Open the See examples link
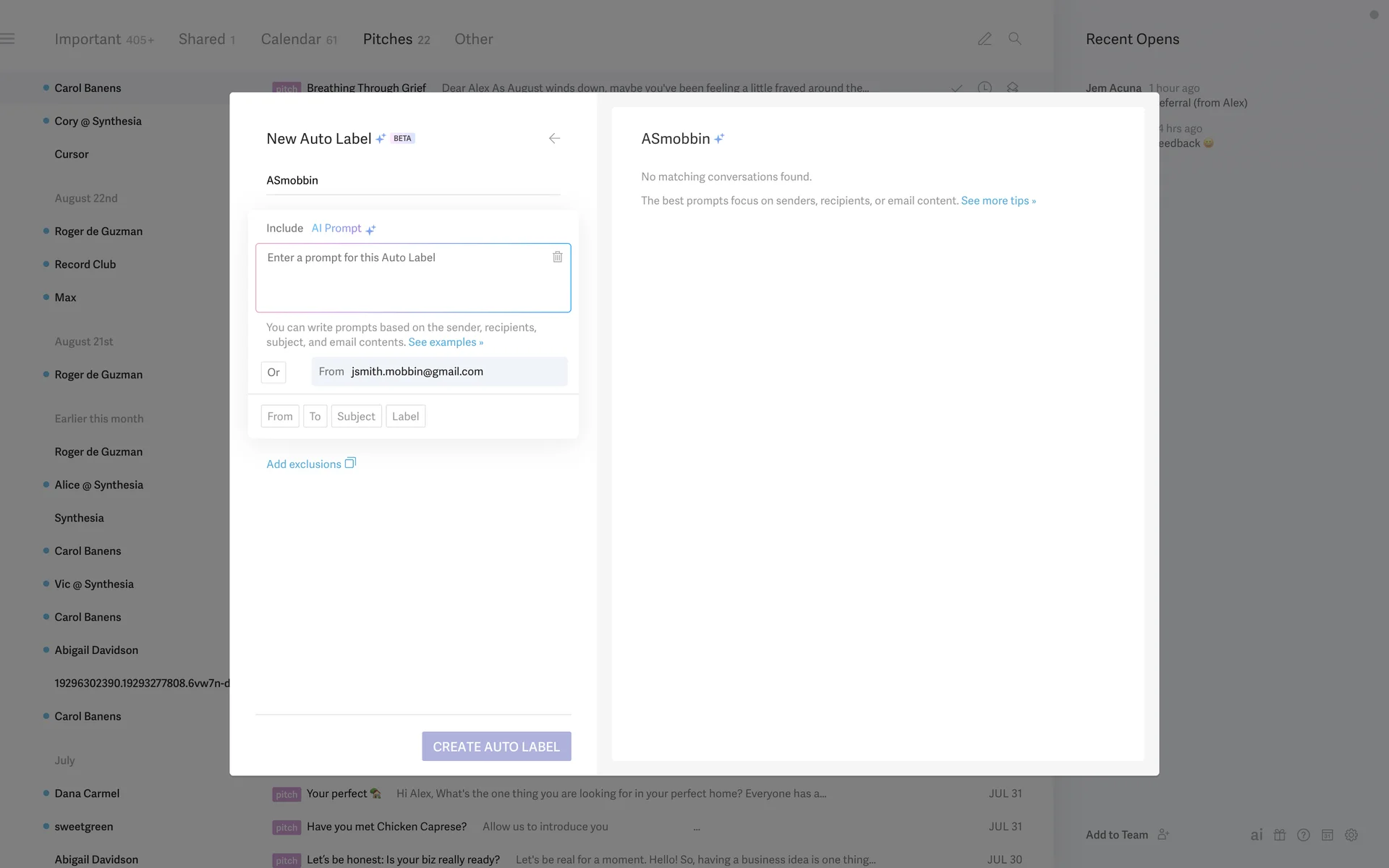This screenshot has width=1389, height=868. [445, 342]
